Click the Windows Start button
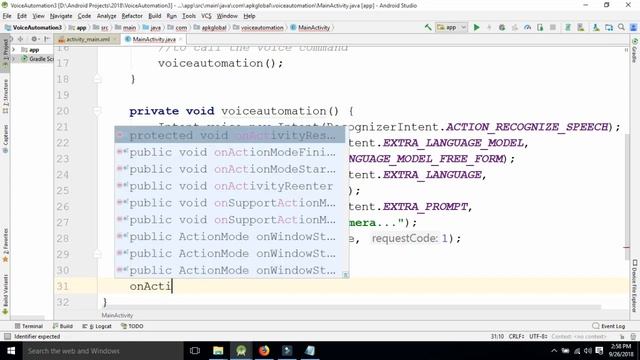This screenshot has width=640, height=360. pos(11,351)
